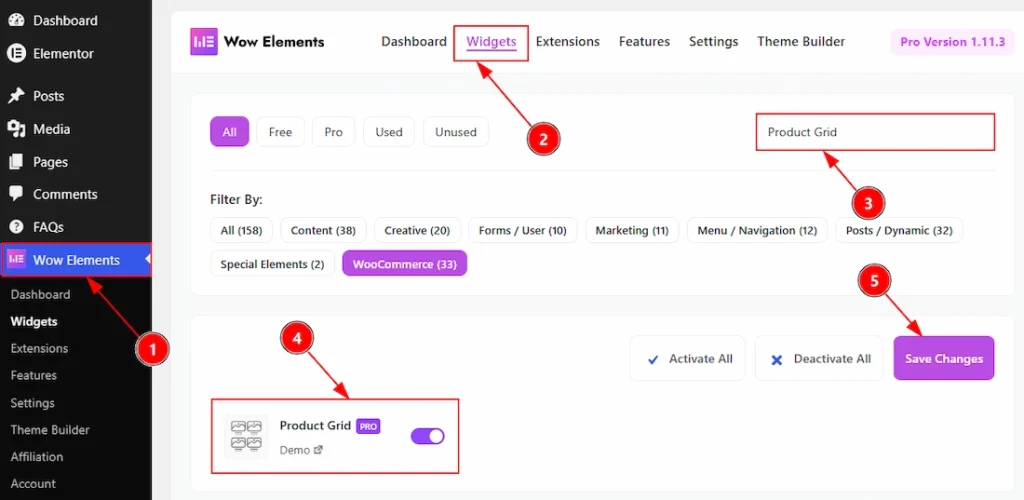Screen dimensions: 1024x500
Task: Click the Pro Version 1.11.3 badge
Action: pyautogui.click(x=952, y=42)
